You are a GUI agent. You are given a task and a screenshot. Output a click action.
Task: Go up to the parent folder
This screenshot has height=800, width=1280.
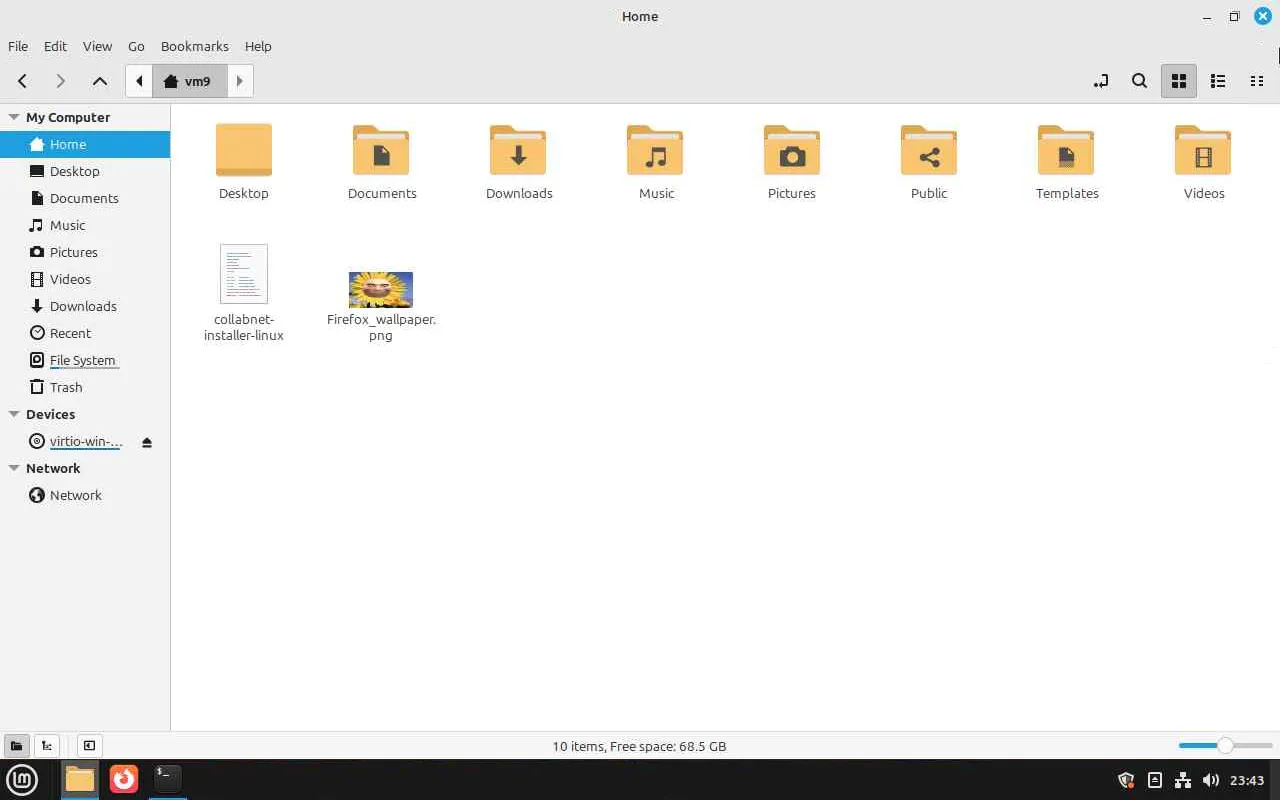[100, 81]
